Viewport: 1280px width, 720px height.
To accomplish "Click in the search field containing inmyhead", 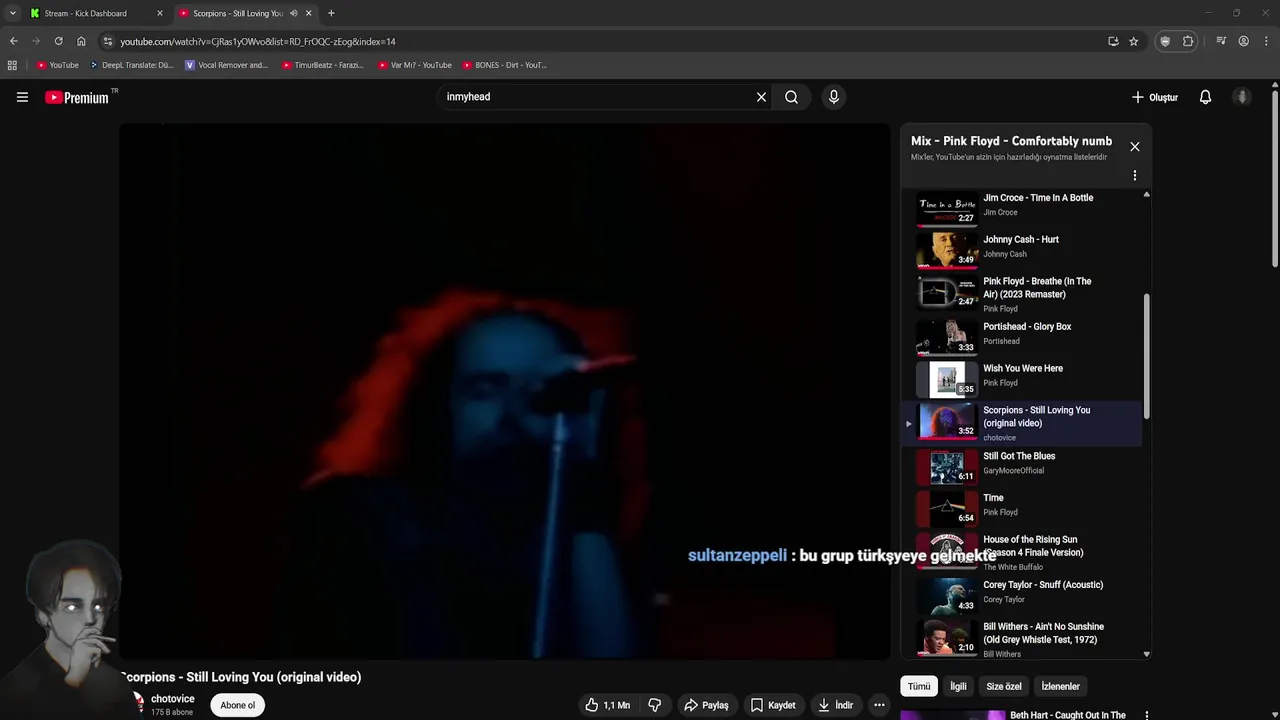I will click(x=595, y=97).
